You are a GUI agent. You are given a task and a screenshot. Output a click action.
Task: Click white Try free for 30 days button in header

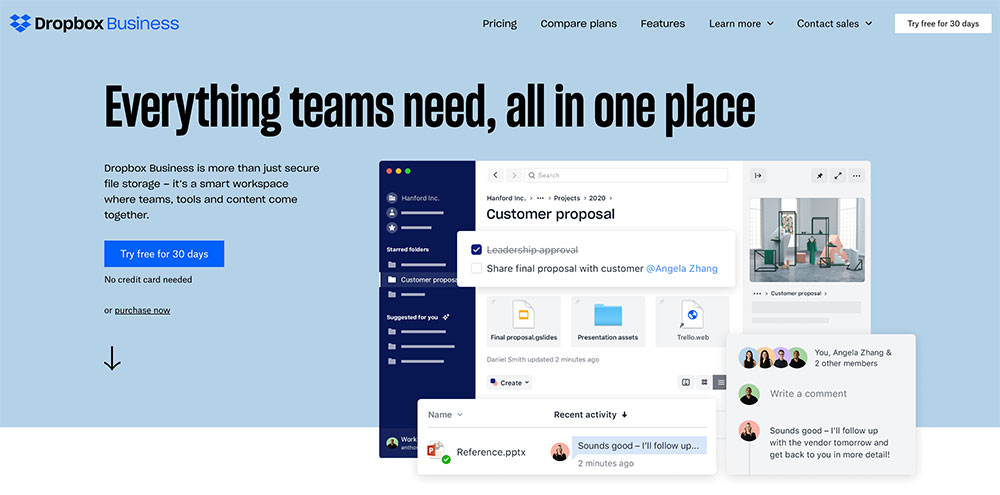943,24
